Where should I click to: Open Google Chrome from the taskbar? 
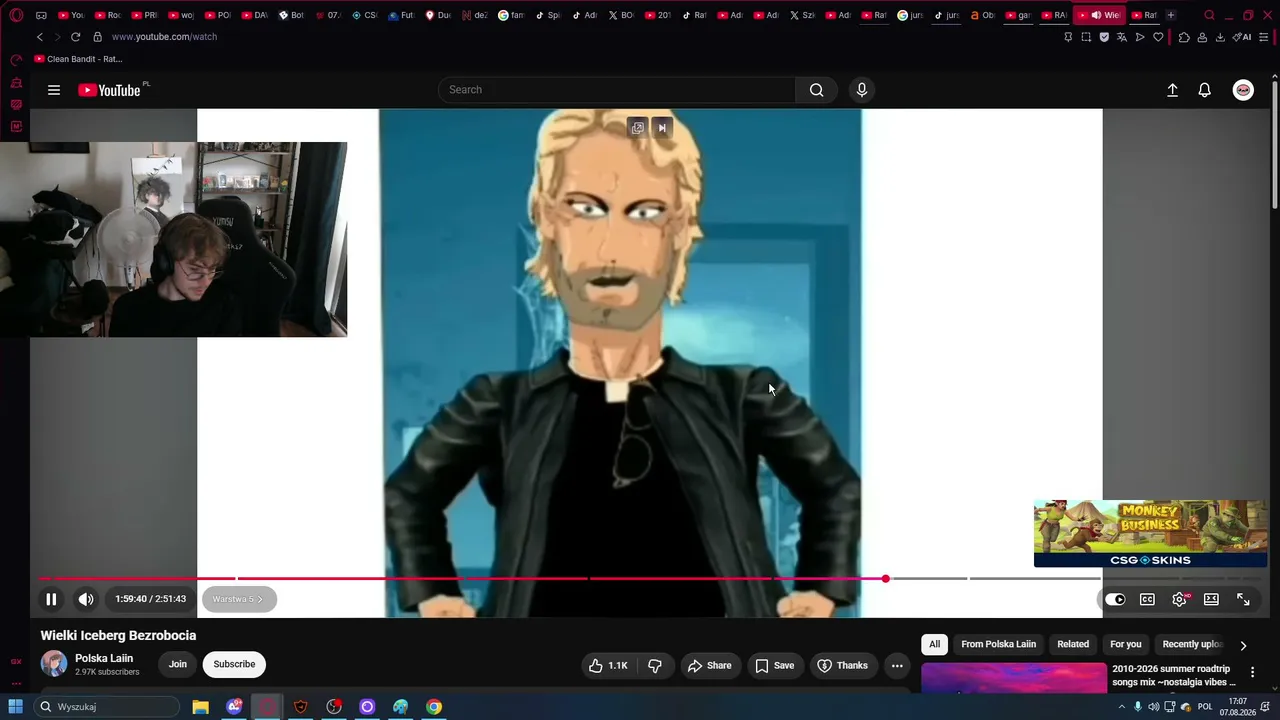click(434, 707)
